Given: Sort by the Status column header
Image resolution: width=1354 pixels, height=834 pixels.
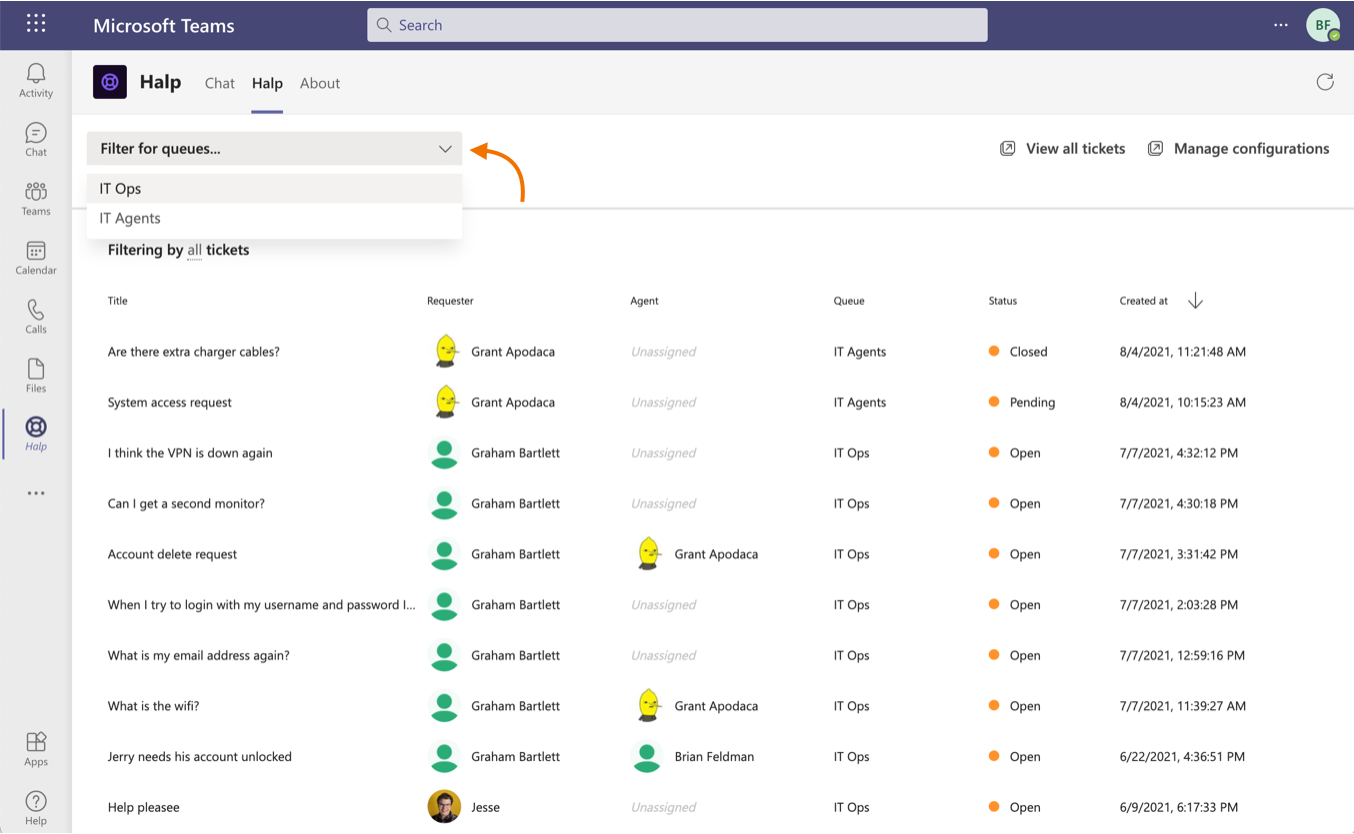Looking at the screenshot, I should [x=1003, y=301].
